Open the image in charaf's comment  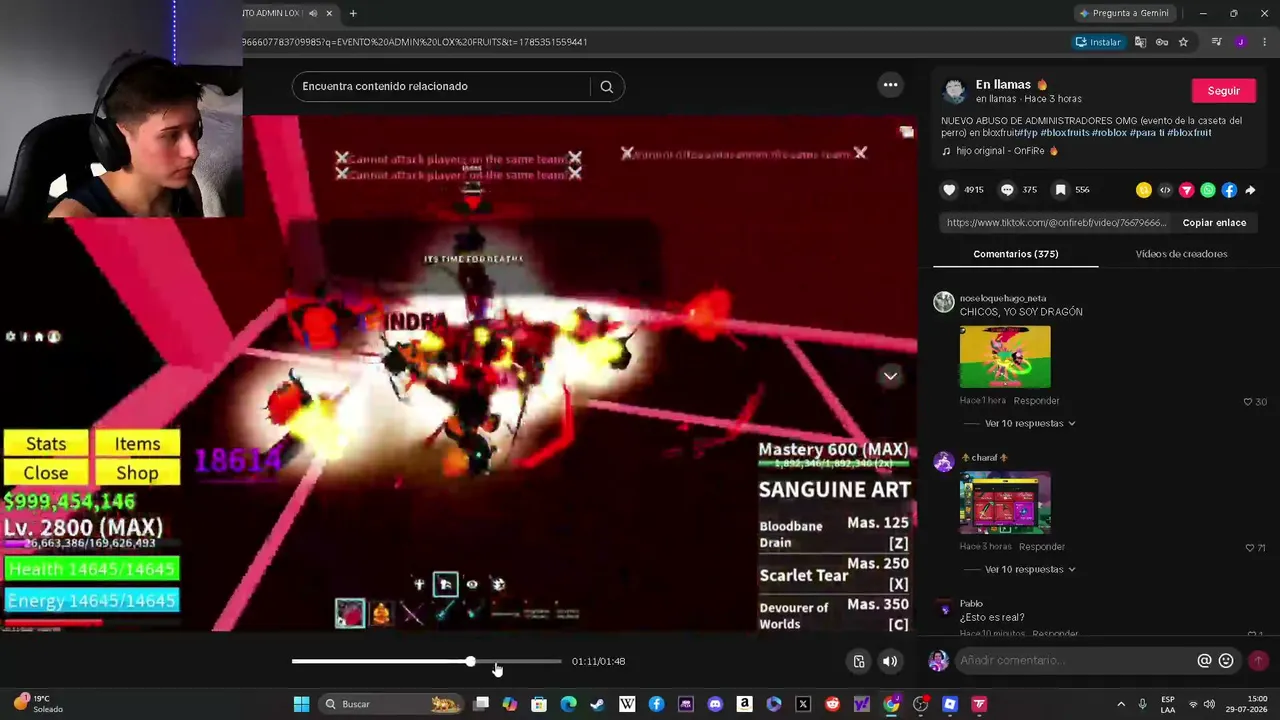pos(1005,503)
